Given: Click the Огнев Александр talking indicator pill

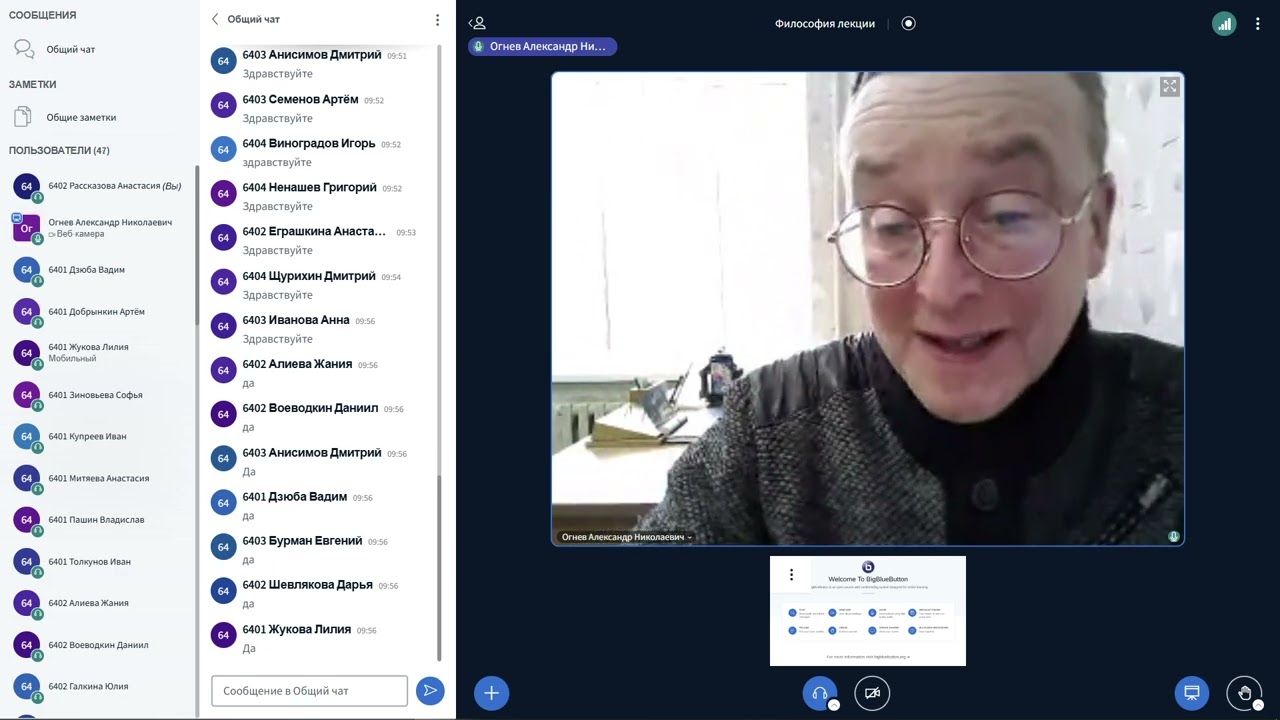Looking at the screenshot, I should click(x=542, y=46).
